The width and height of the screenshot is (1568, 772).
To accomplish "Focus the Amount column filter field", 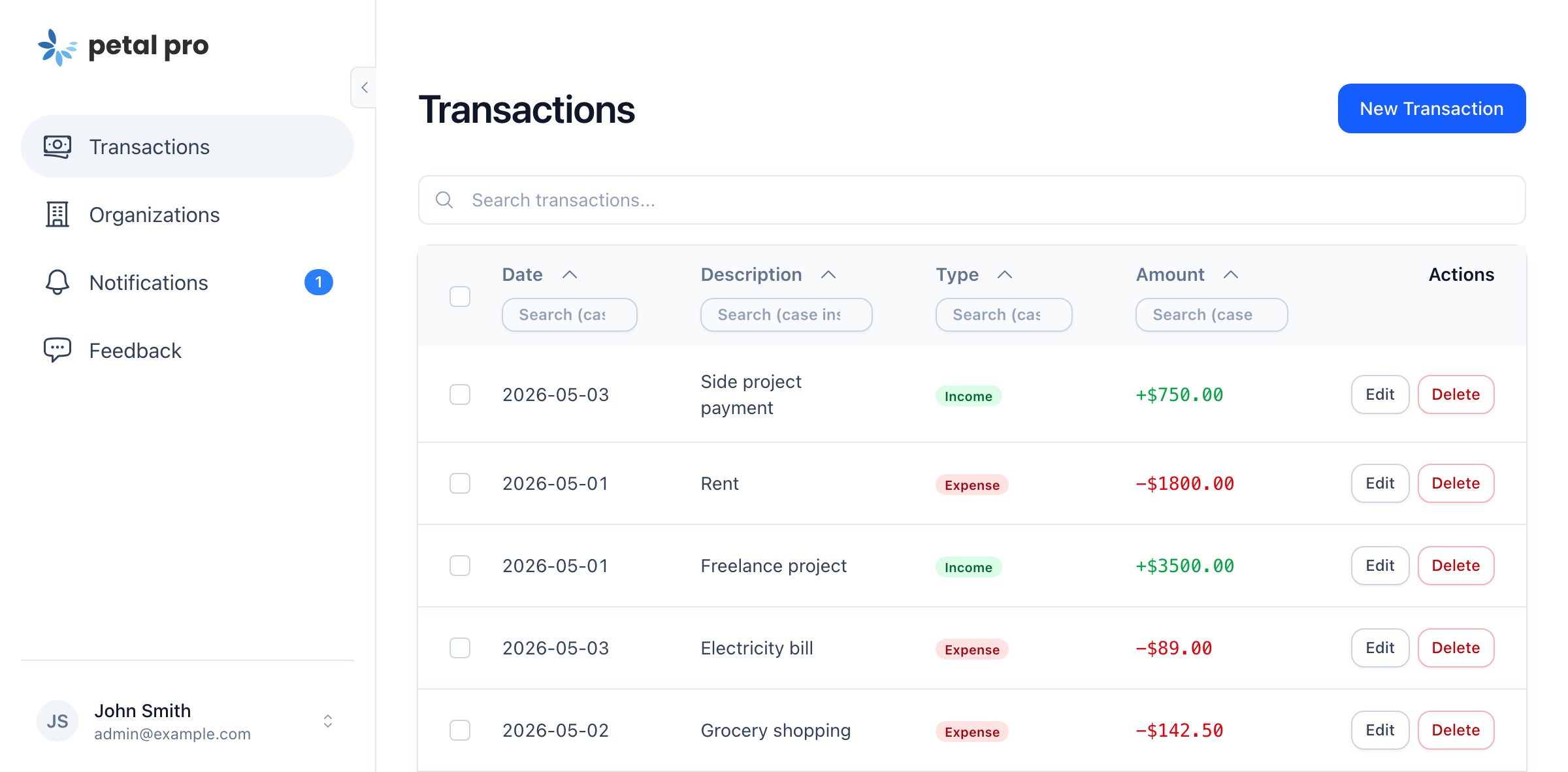I will tap(1212, 315).
